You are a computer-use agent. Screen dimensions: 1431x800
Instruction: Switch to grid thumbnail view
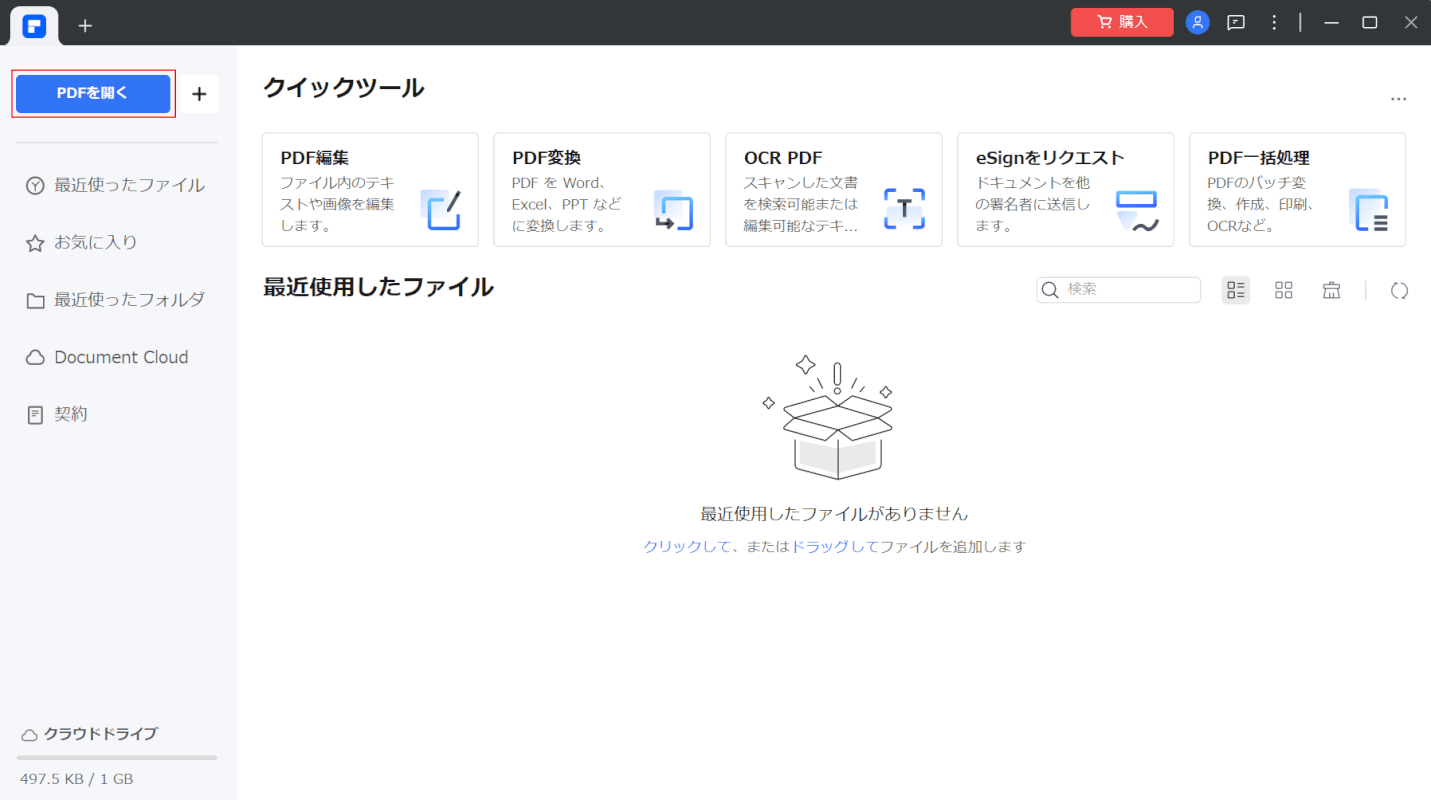click(x=1284, y=290)
